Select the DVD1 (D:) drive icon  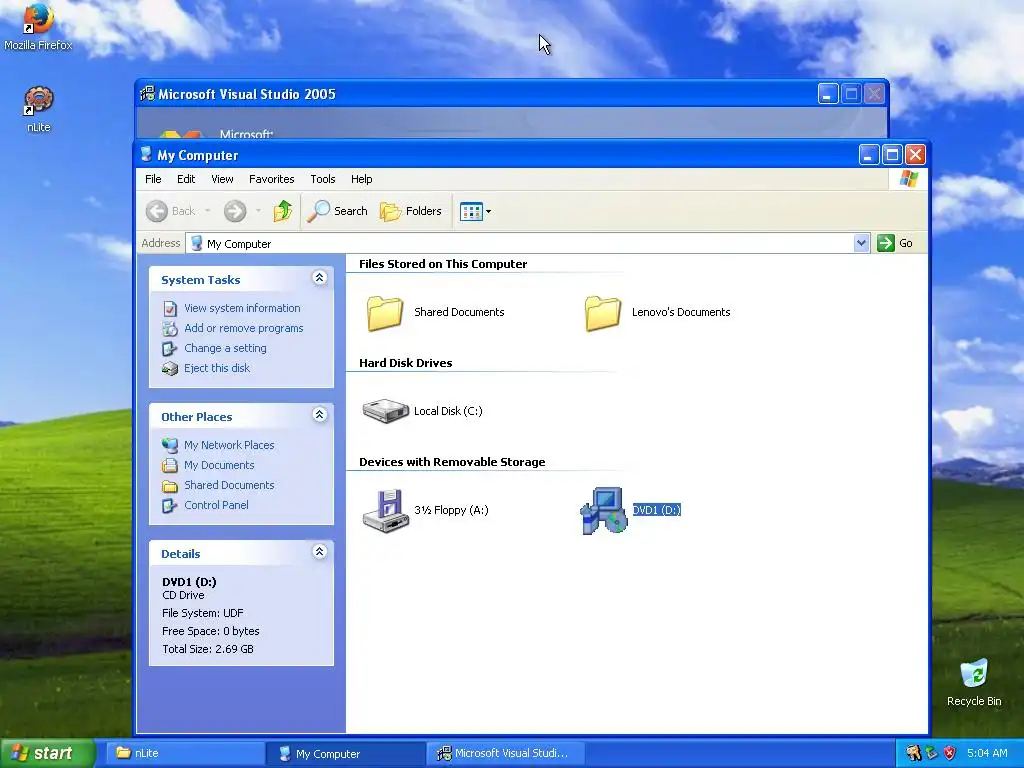click(x=603, y=510)
